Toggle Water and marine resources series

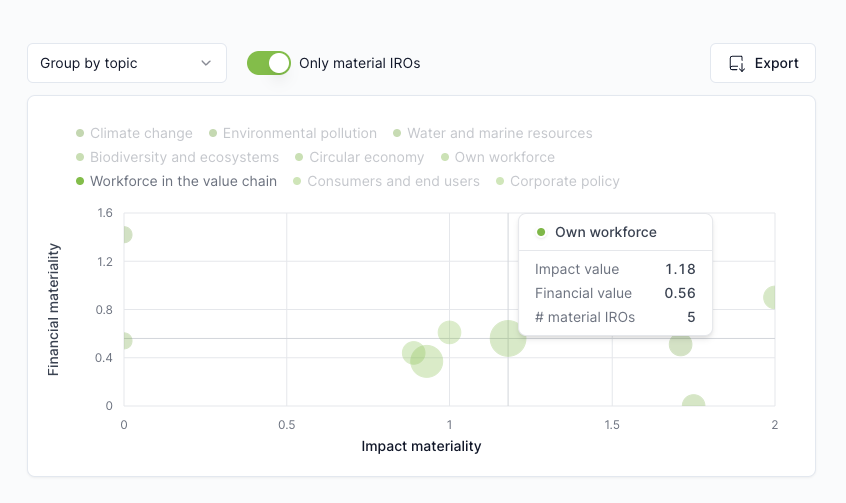click(493, 133)
